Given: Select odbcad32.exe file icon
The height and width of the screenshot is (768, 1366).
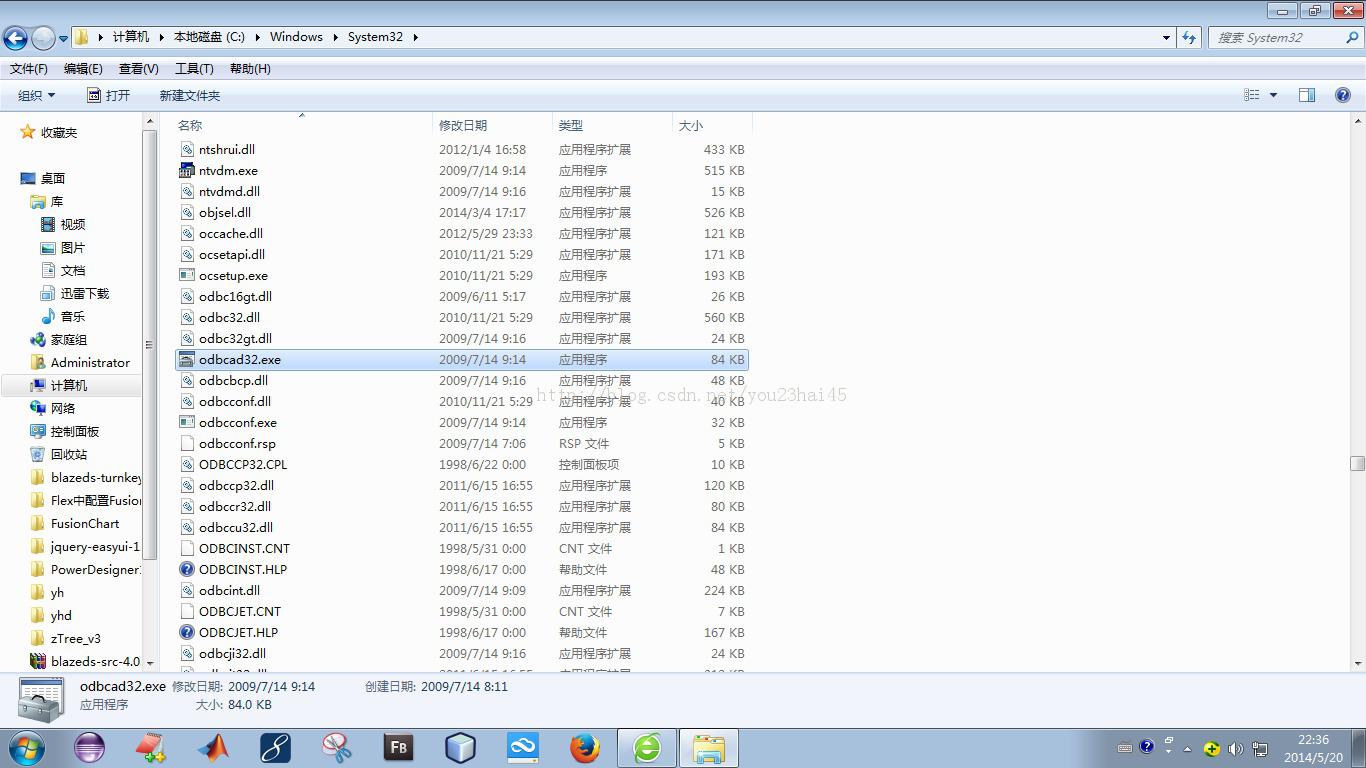Looking at the screenshot, I should (x=187, y=359).
